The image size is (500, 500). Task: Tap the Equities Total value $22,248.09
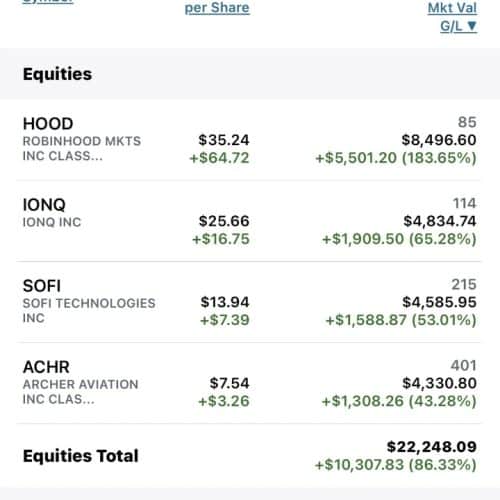[x=432, y=447]
